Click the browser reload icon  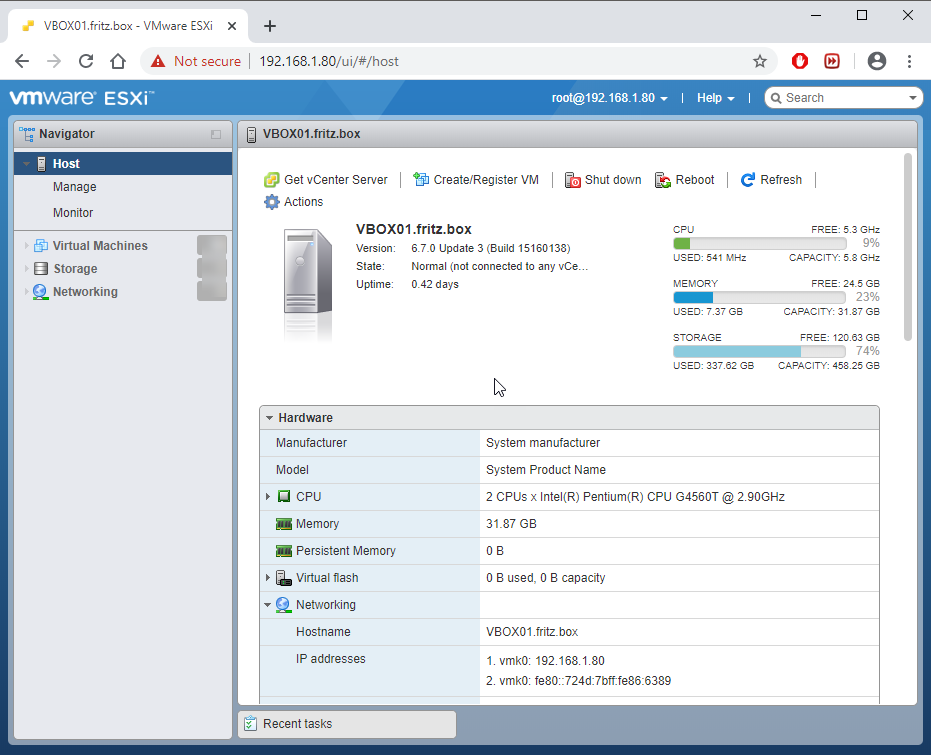(x=86, y=61)
